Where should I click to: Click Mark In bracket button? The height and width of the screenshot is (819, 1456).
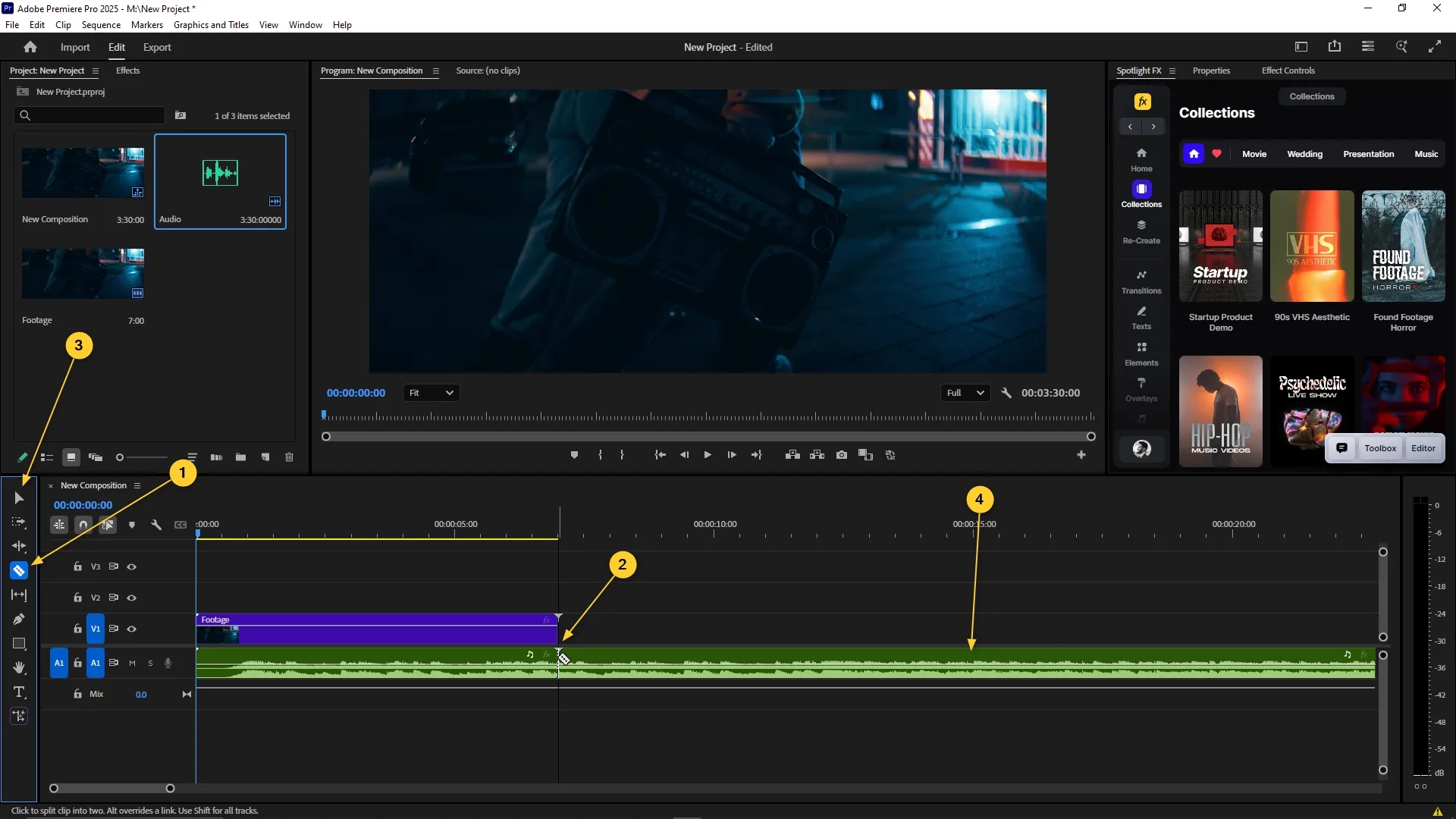[x=600, y=455]
